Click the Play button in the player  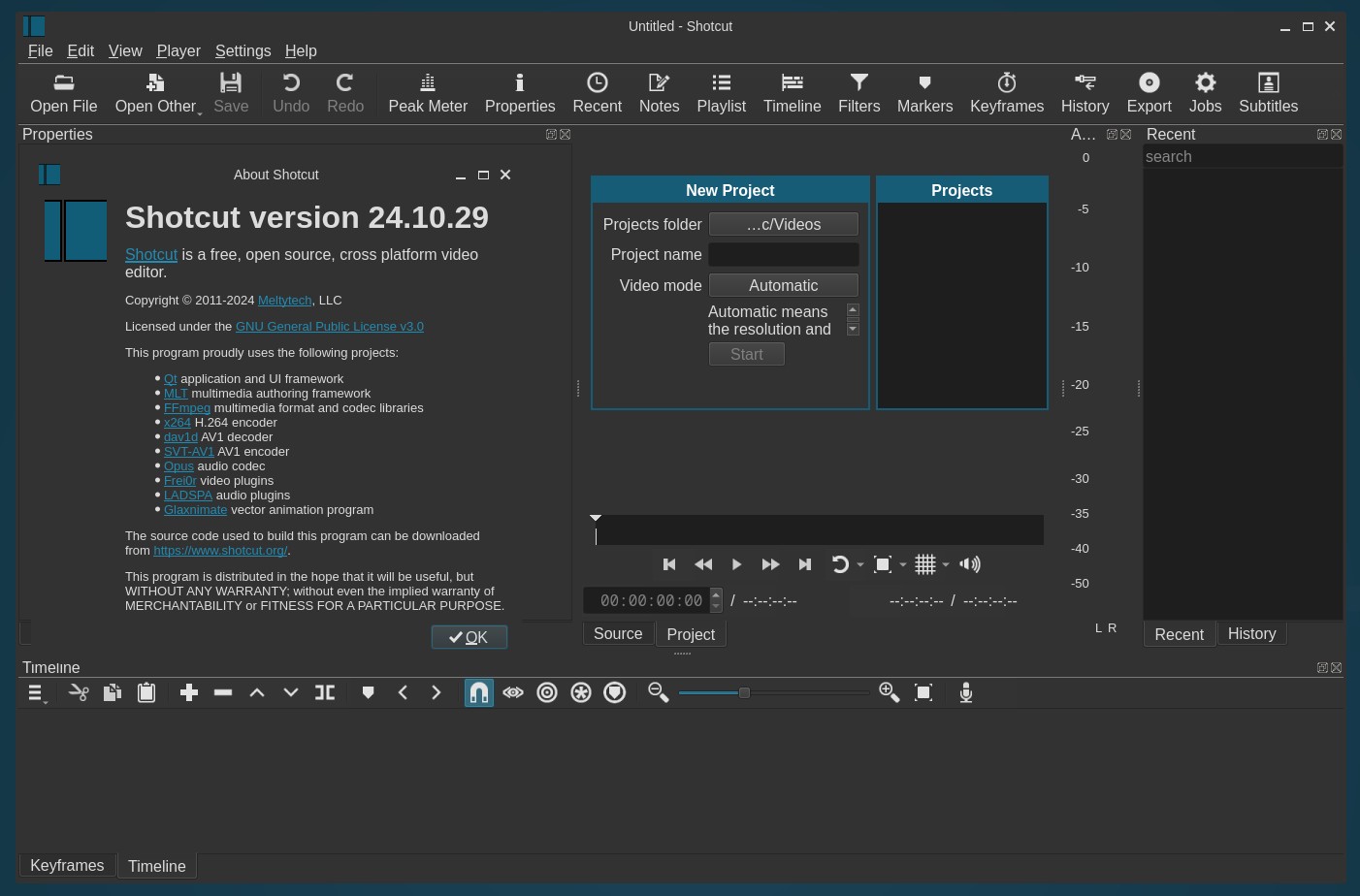(x=737, y=564)
